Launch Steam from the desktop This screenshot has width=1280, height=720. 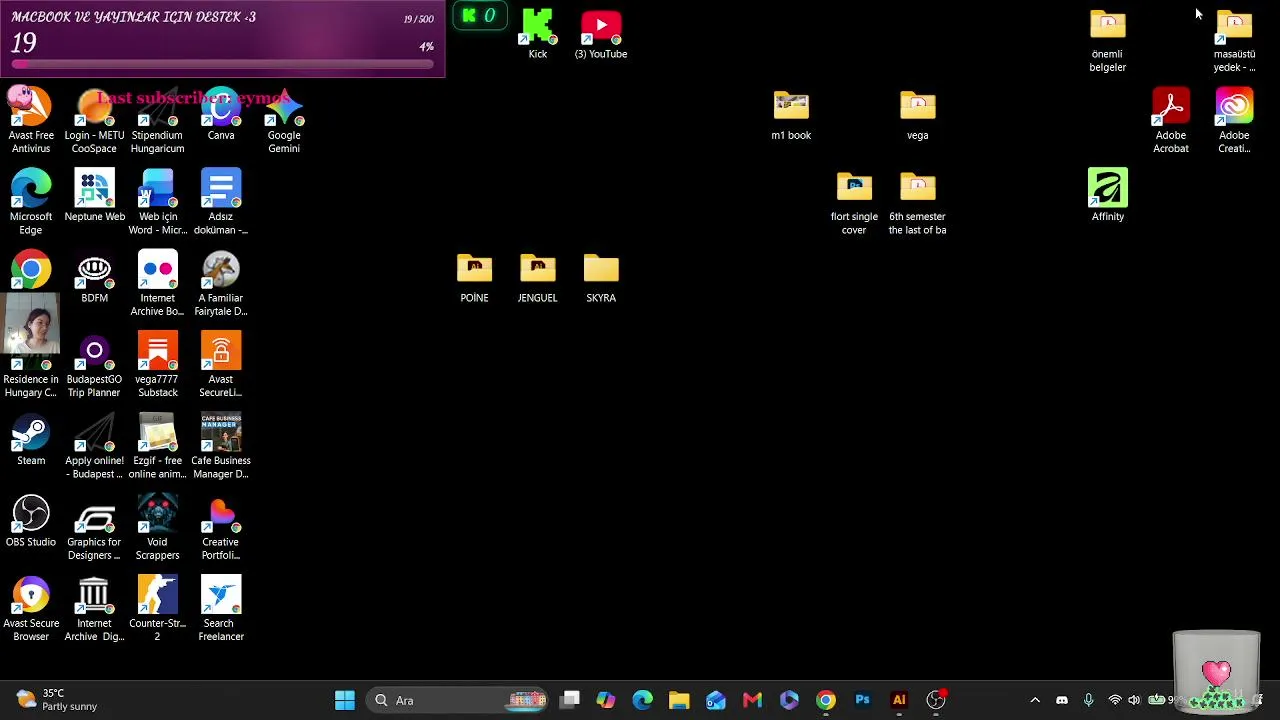click(31, 440)
